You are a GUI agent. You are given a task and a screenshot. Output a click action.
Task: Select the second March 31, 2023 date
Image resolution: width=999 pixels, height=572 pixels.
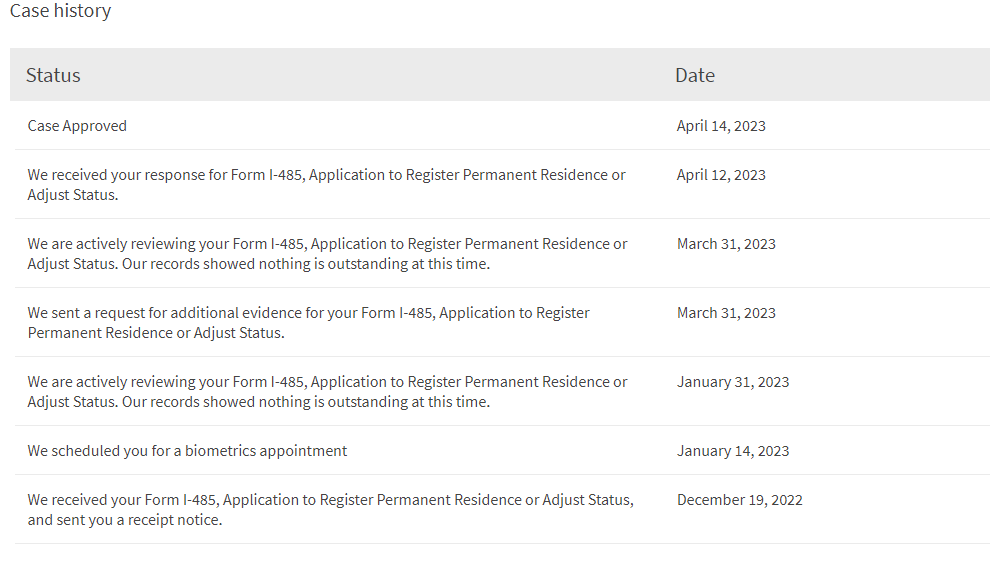[x=726, y=313]
